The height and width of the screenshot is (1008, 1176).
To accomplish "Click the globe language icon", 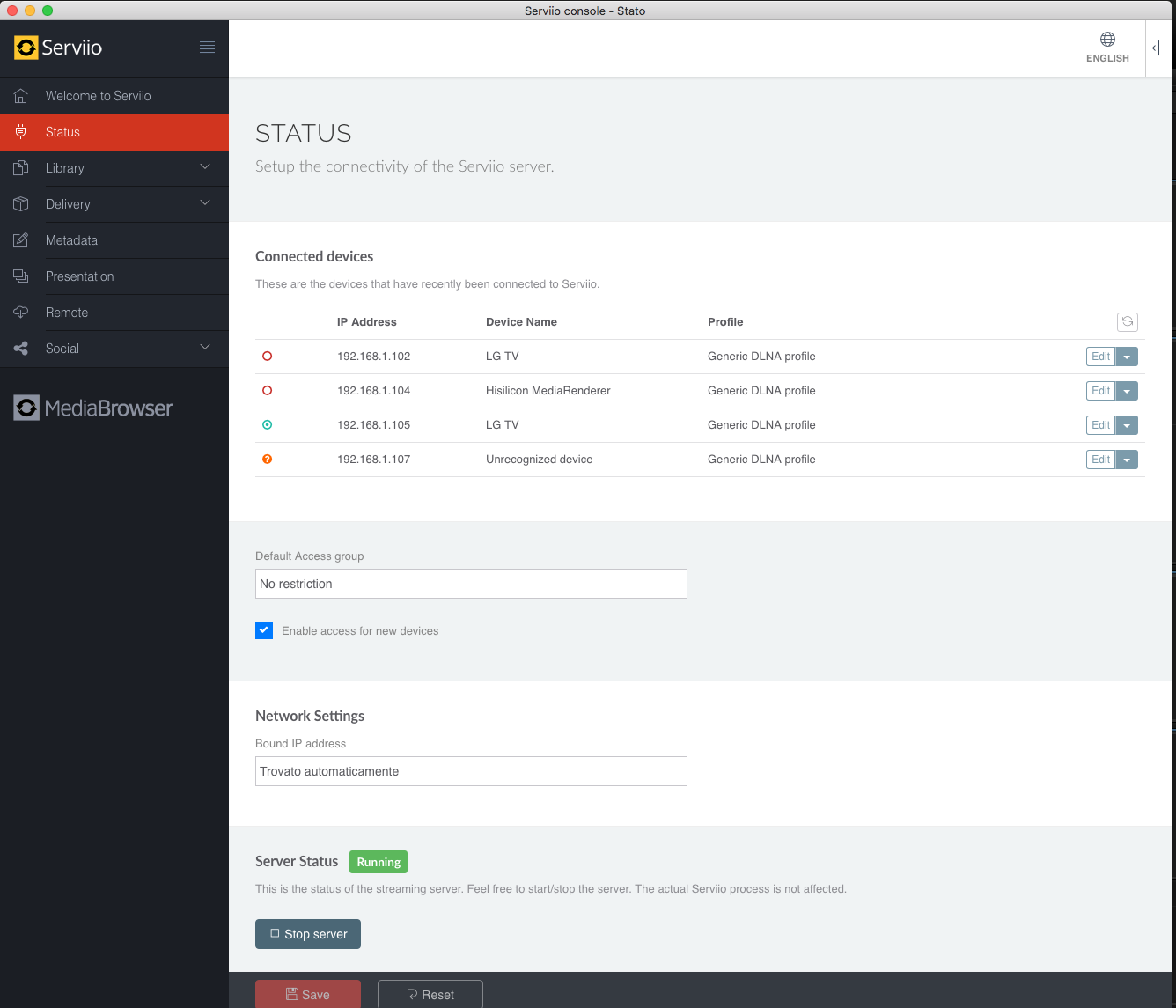I will tap(1107, 40).
